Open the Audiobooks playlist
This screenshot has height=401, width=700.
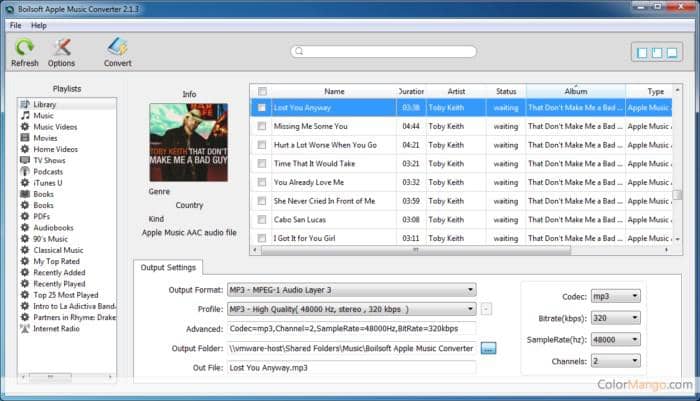pos(52,227)
